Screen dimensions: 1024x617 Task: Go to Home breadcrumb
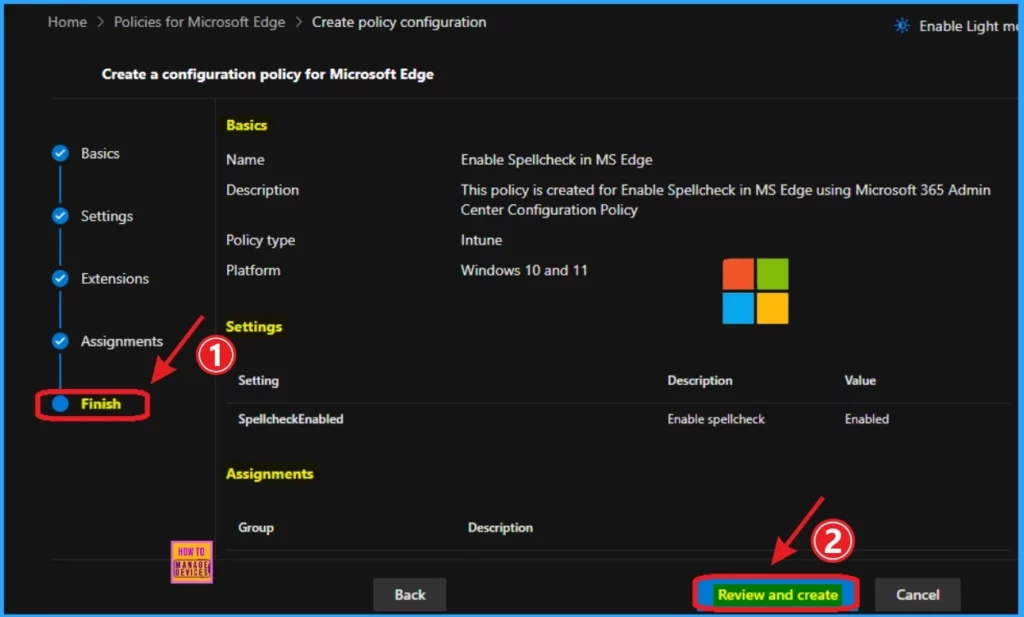coord(67,22)
